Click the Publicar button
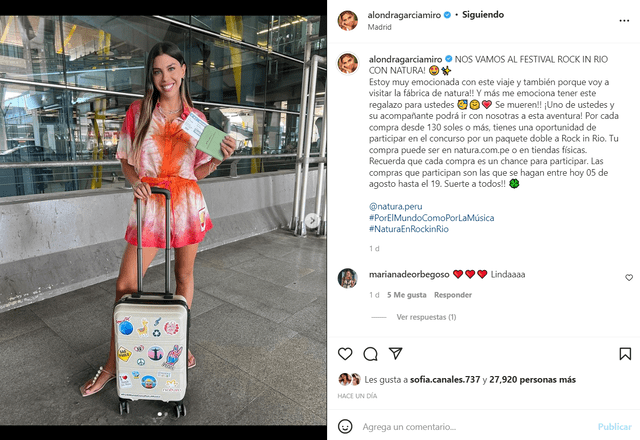The height and width of the screenshot is (440, 640). [x=614, y=427]
